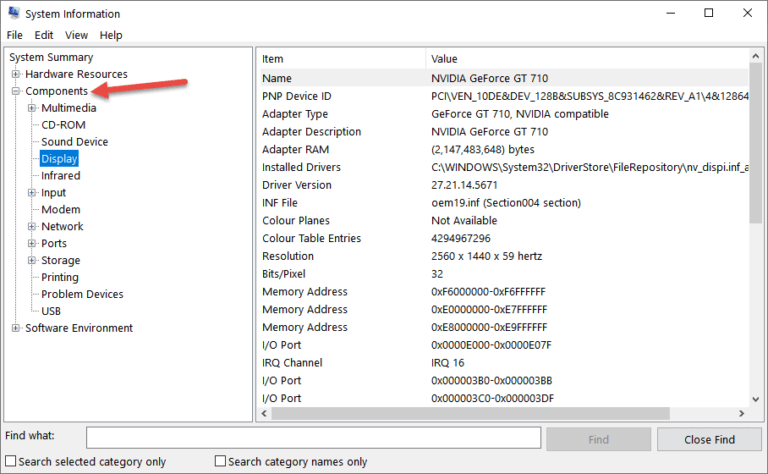Select the Adapter RAM row
Image resolution: width=768 pixels, height=474 pixels.
click(x=503, y=149)
